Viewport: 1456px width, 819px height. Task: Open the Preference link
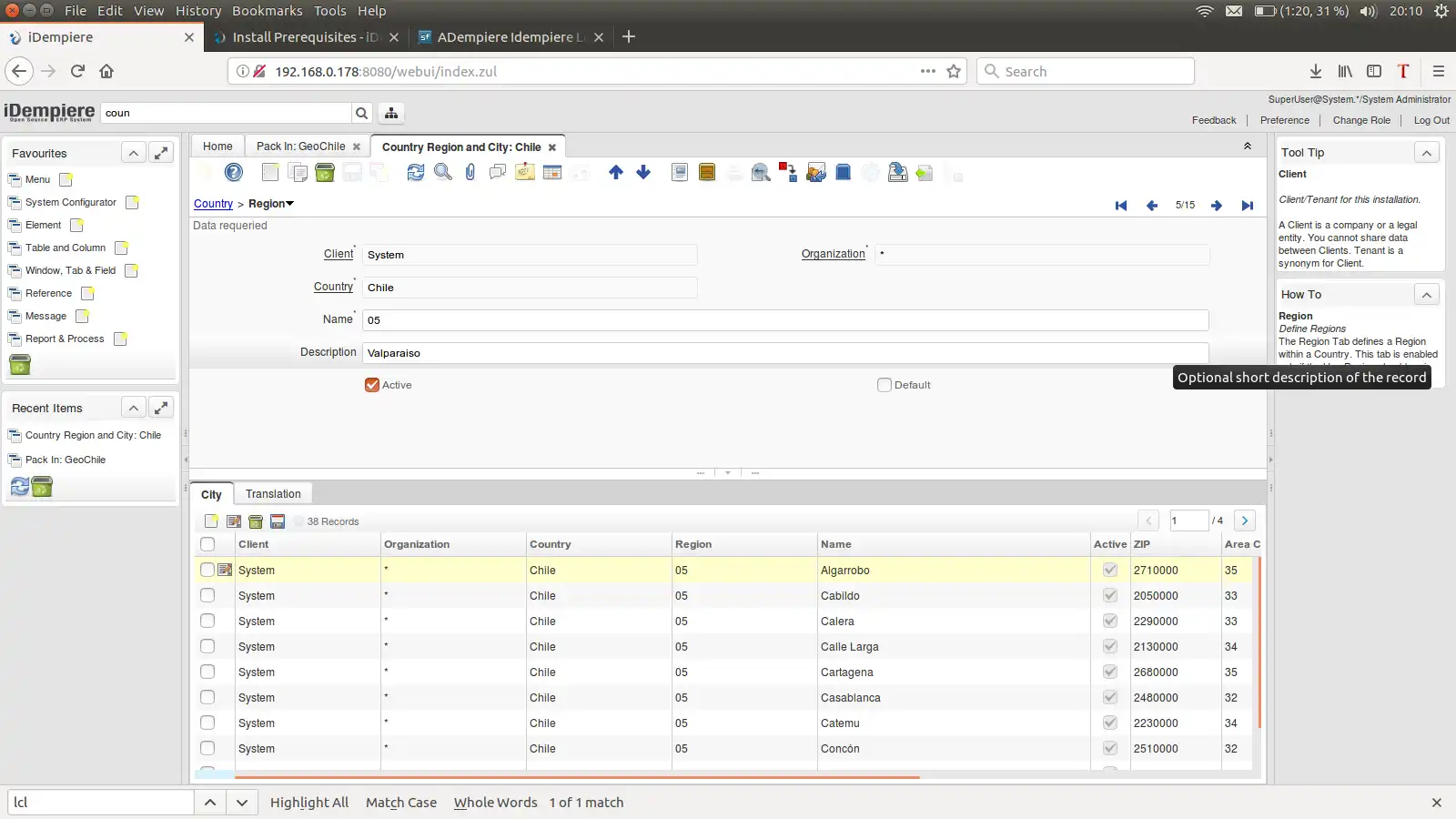pos(1285,120)
